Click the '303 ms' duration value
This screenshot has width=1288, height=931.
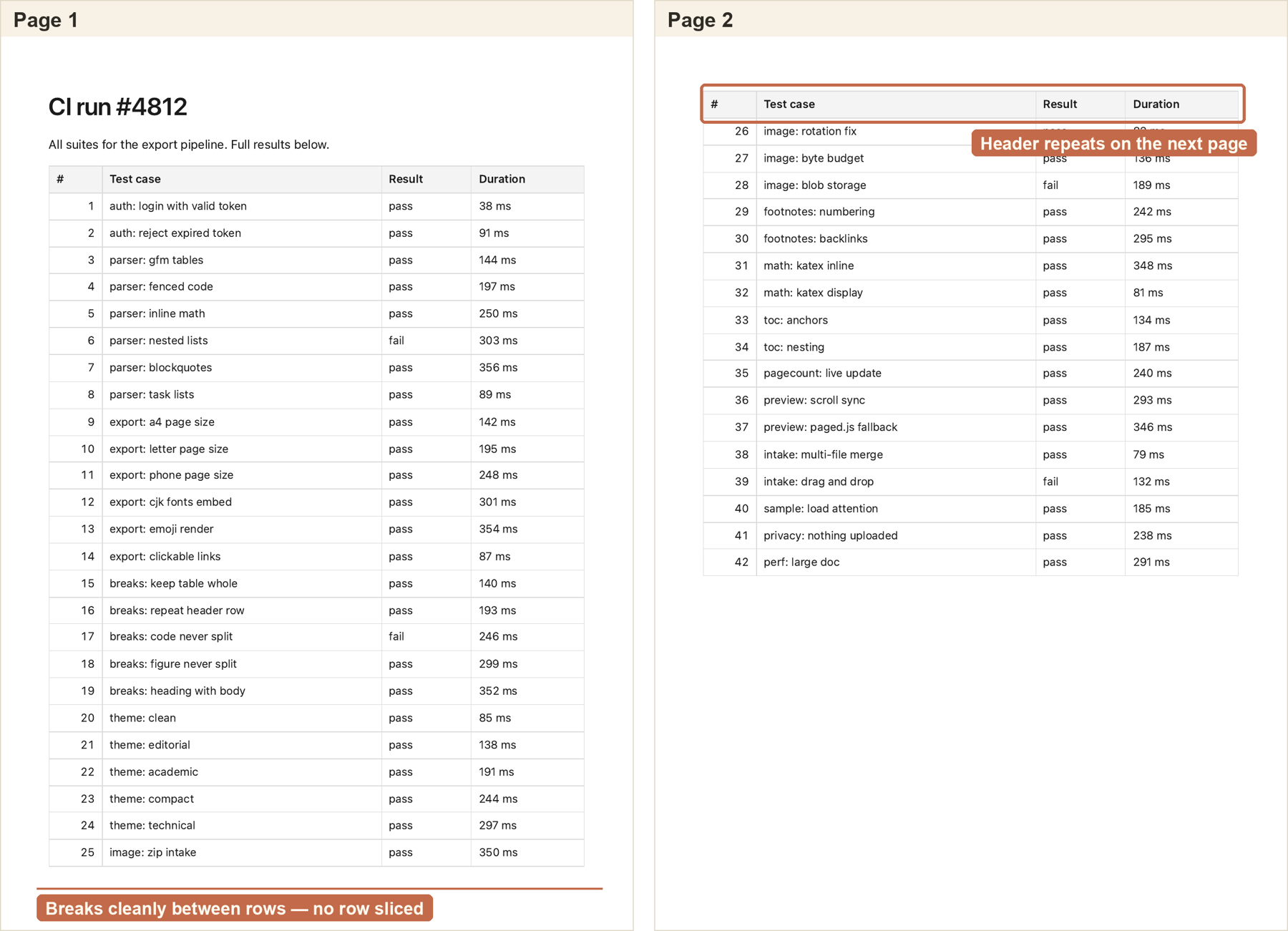coord(498,341)
